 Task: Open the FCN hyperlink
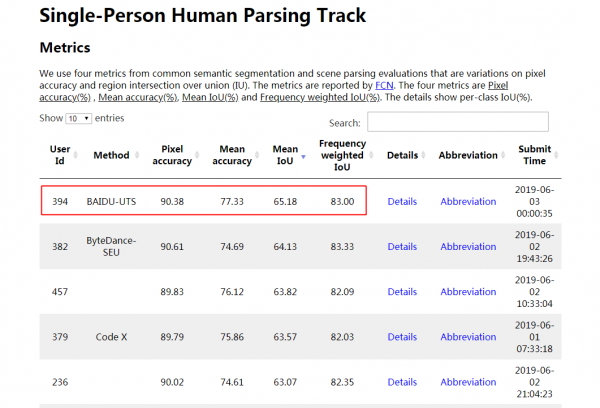coord(384,85)
